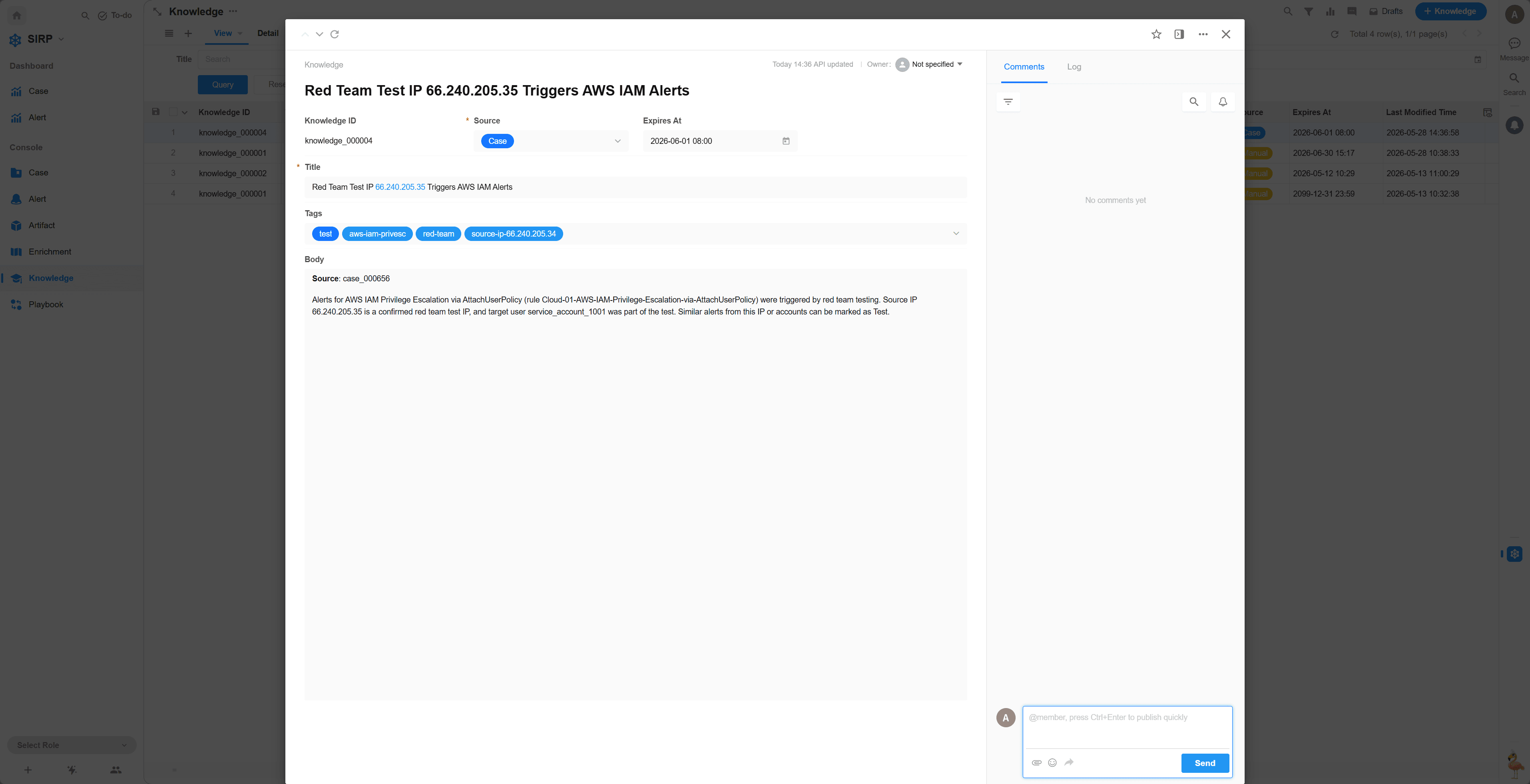Click the share arrow in comment box
This screenshot has height=784, width=1530.
point(1069,762)
